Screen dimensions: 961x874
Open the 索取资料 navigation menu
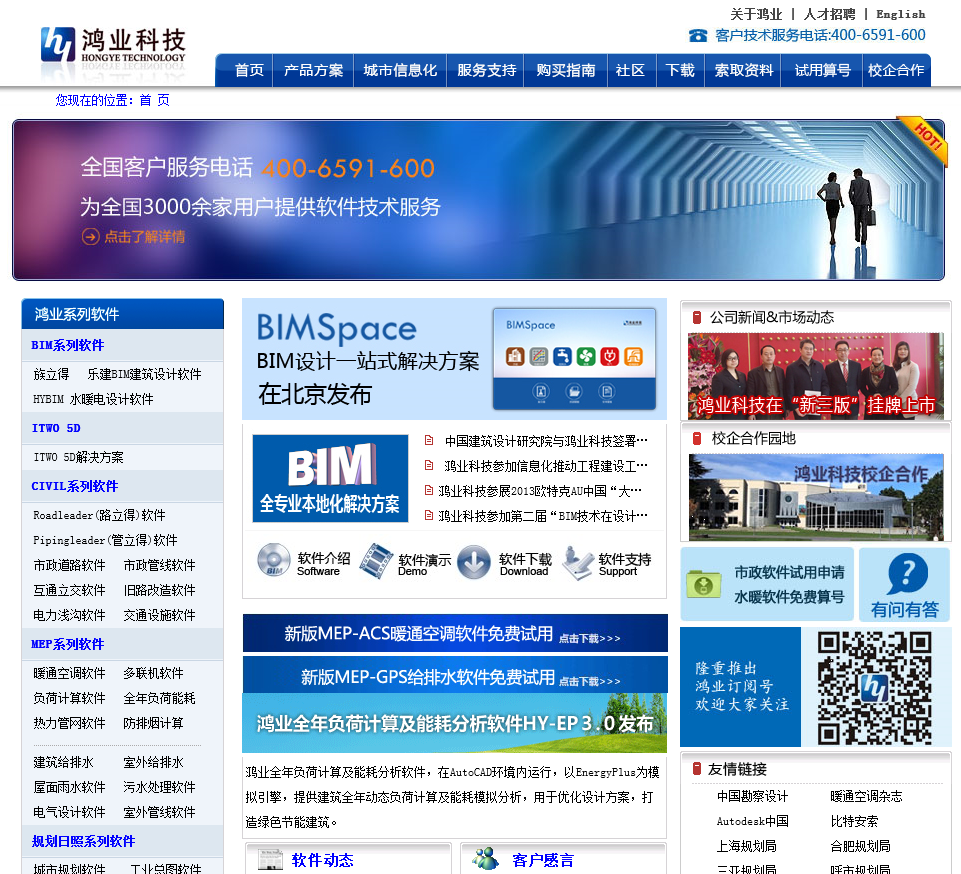[x=743, y=70]
